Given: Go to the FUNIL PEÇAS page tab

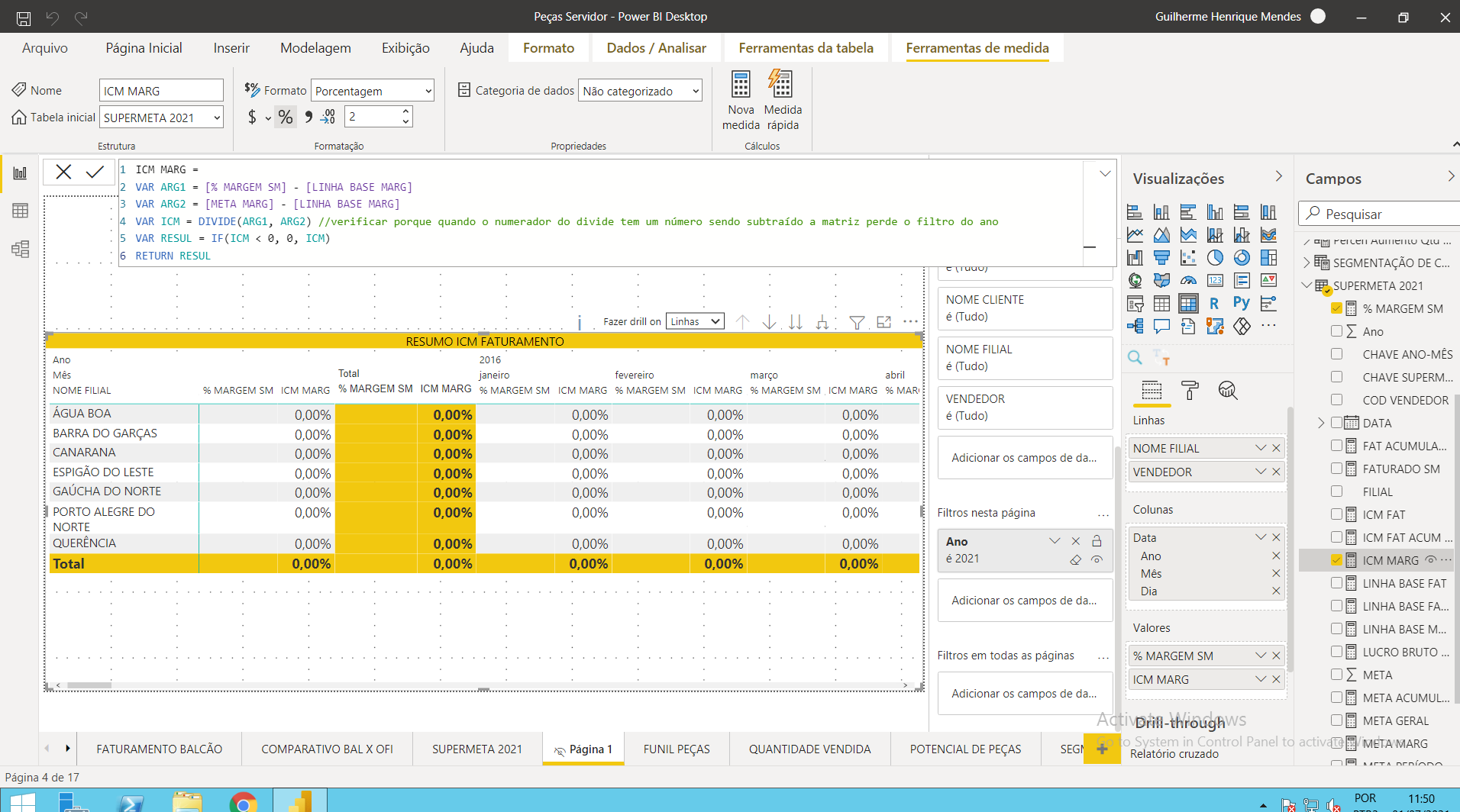Looking at the screenshot, I should pos(677,749).
